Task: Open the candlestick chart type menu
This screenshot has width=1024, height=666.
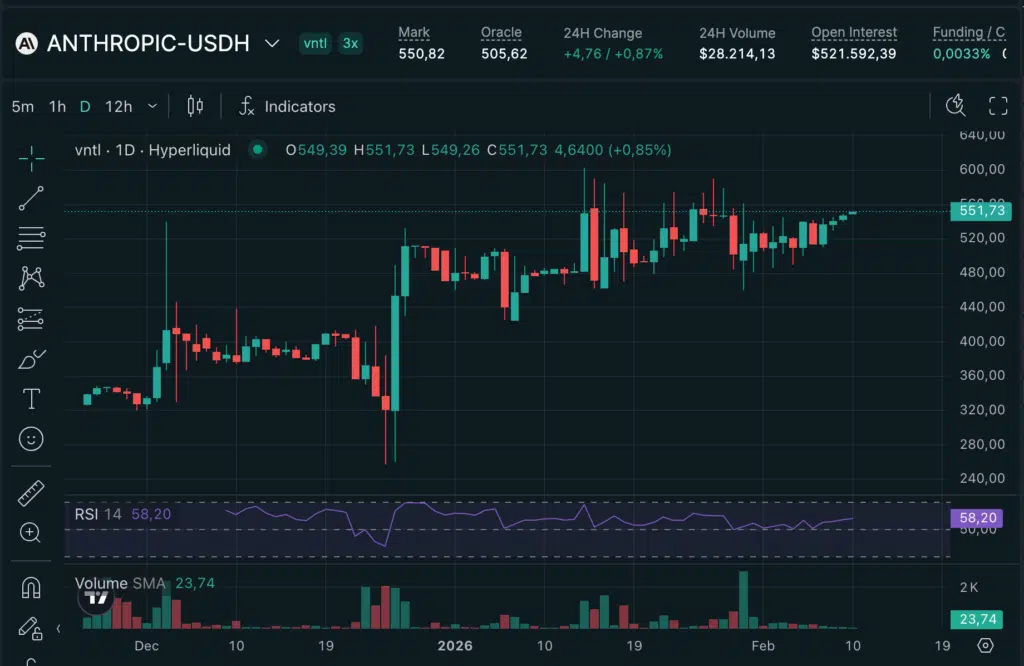Action: pos(195,106)
